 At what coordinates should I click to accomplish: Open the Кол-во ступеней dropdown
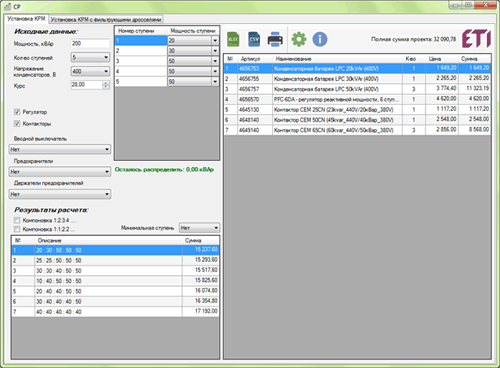pyautogui.click(x=90, y=57)
